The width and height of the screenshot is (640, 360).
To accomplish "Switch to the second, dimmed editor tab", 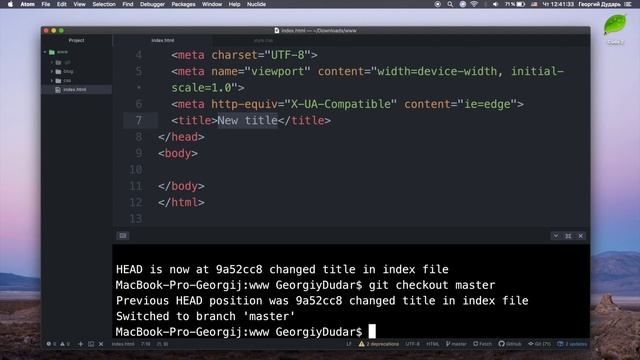I will [263, 40].
